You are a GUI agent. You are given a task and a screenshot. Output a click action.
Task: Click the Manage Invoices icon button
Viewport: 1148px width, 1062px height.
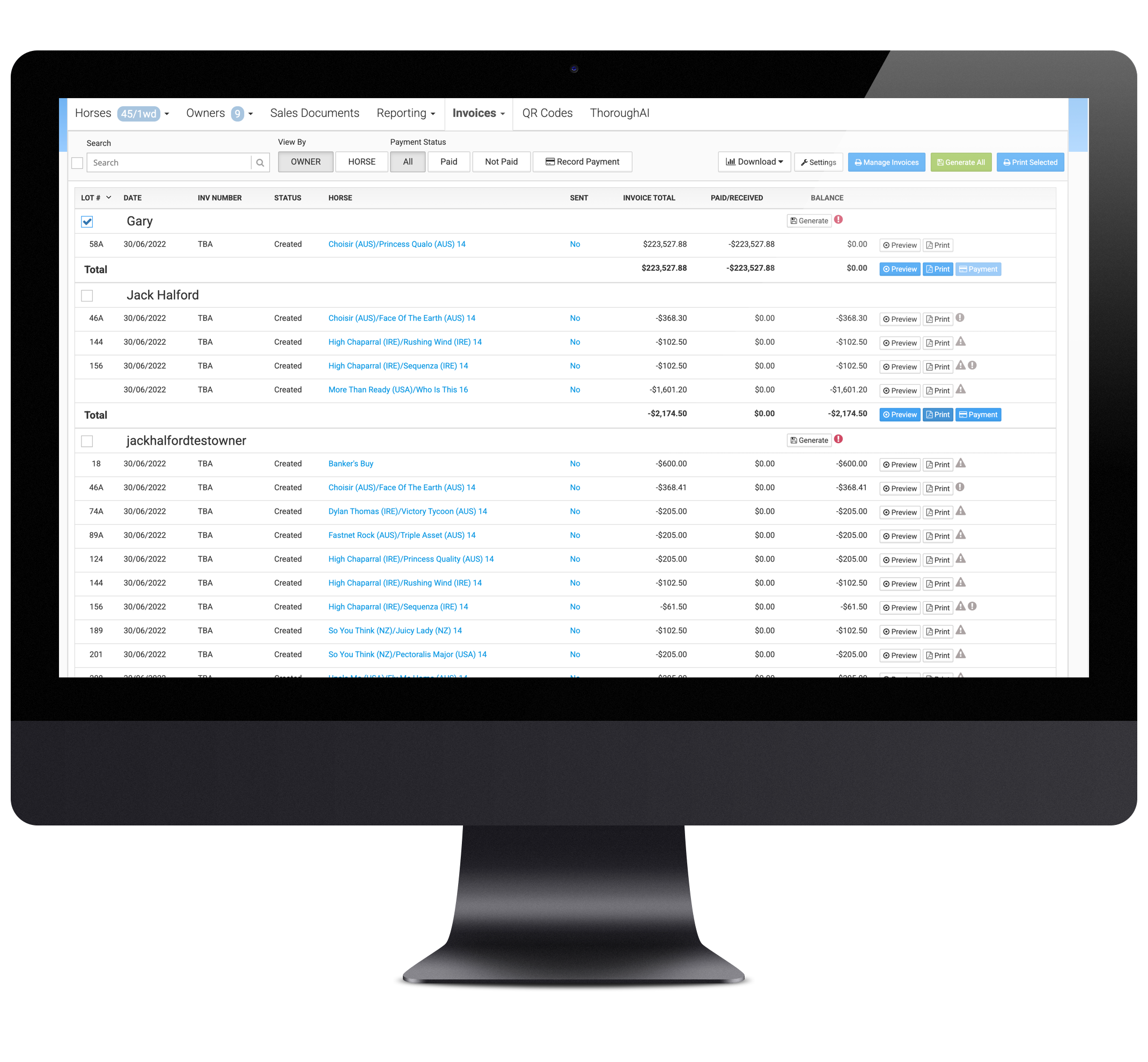[x=885, y=162]
